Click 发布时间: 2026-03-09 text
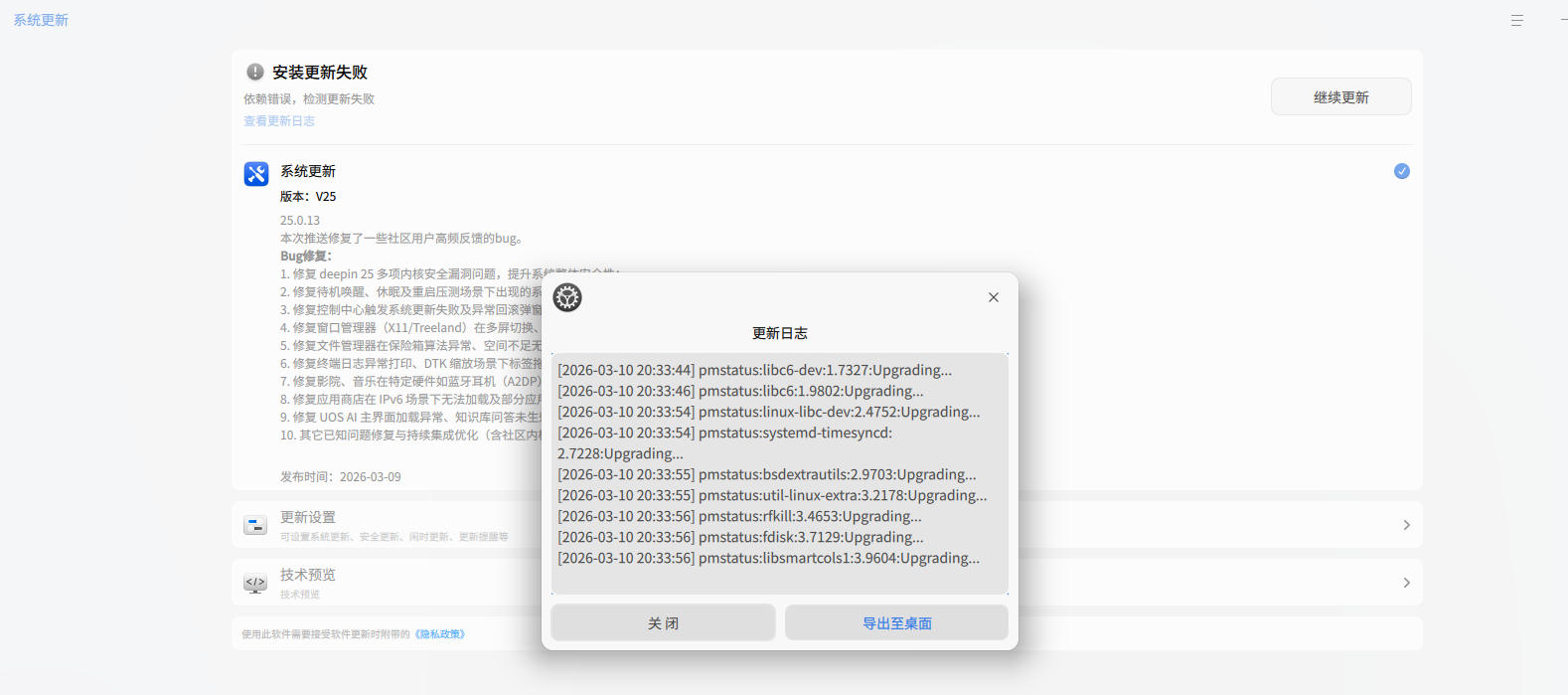The height and width of the screenshot is (695, 1568). pyautogui.click(x=341, y=476)
